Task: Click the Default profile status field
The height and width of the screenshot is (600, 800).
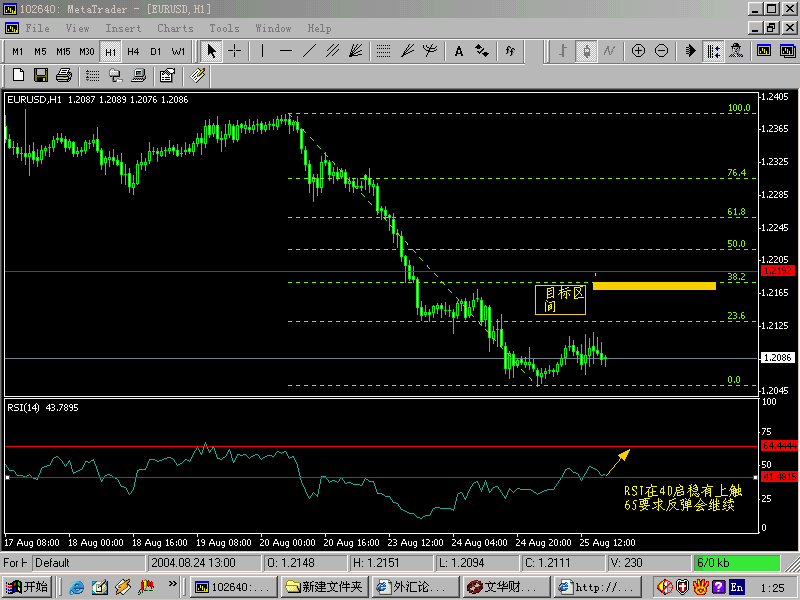Action: pyautogui.click(x=89, y=563)
